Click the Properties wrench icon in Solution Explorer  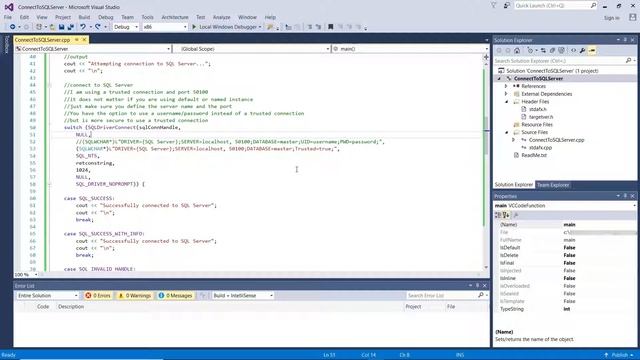tap(582, 51)
